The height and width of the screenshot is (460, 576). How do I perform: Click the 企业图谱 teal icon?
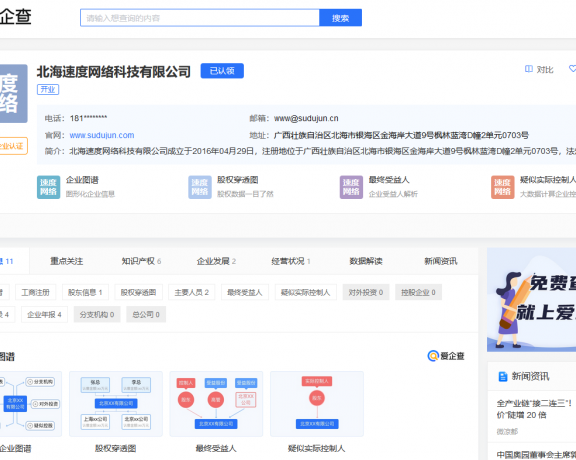[x=48, y=187]
